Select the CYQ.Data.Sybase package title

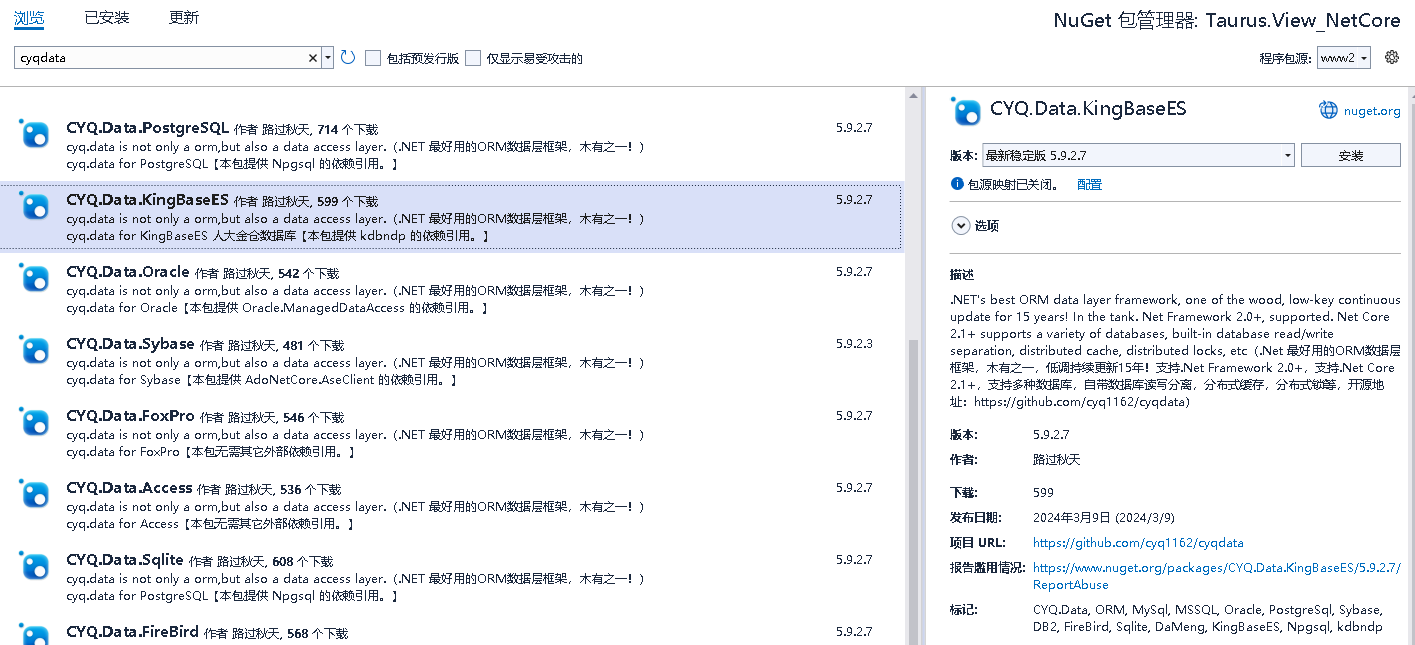[x=130, y=344]
